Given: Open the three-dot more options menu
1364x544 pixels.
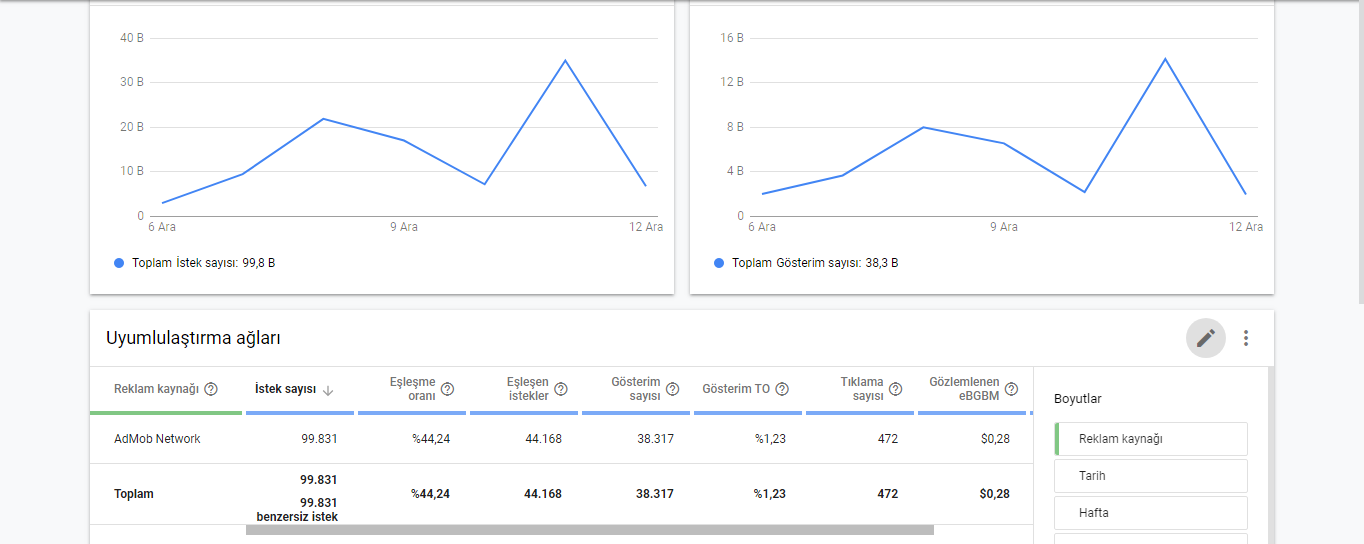Looking at the screenshot, I should click(x=1246, y=338).
